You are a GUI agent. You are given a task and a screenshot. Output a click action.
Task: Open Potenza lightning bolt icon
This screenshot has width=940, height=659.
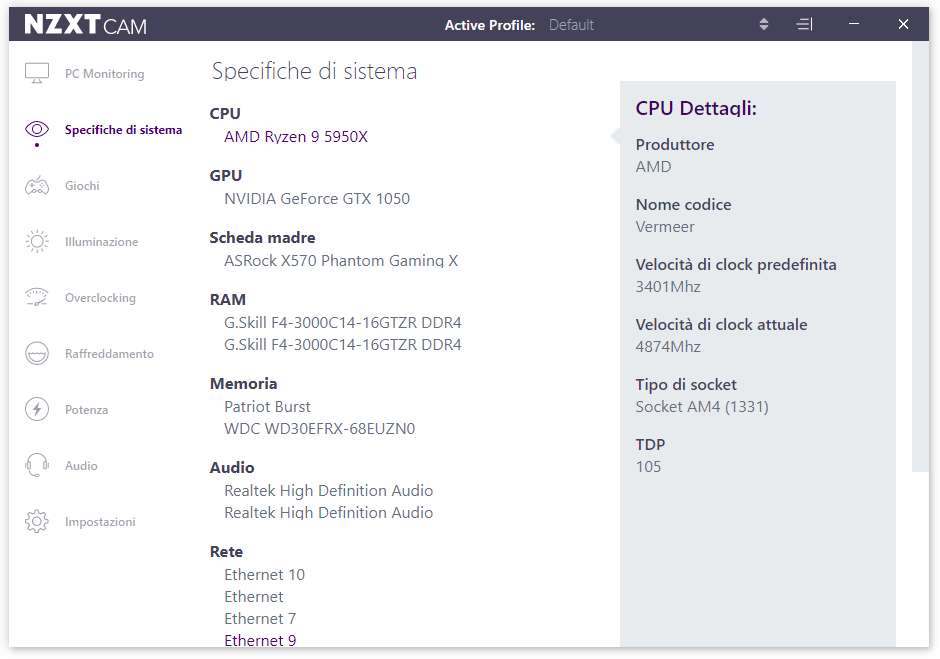click(x=37, y=410)
